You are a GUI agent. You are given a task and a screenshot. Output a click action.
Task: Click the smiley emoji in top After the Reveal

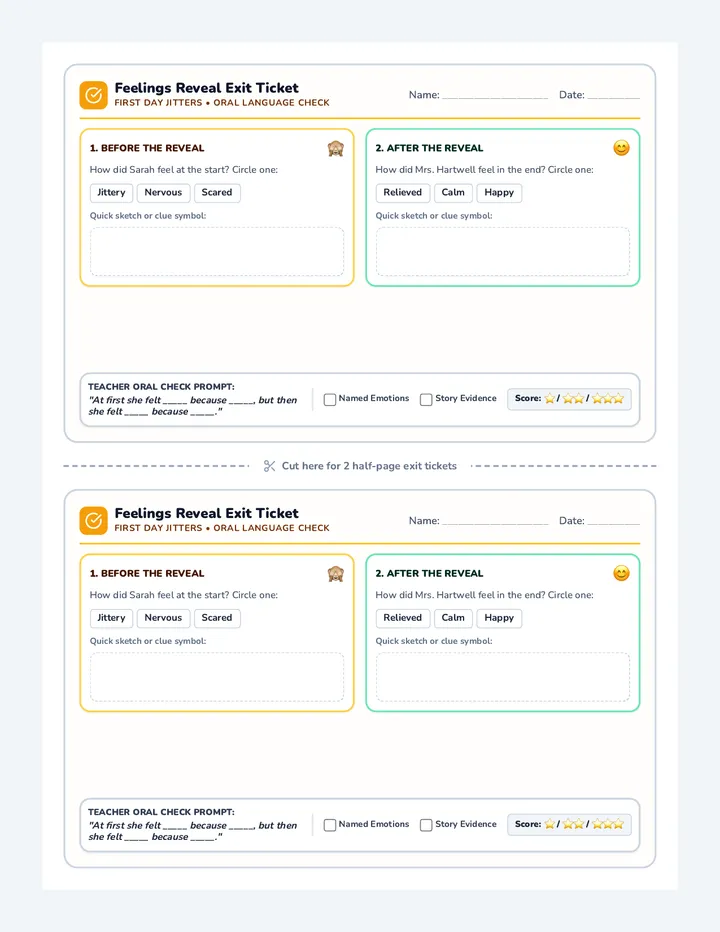click(x=621, y=148)
